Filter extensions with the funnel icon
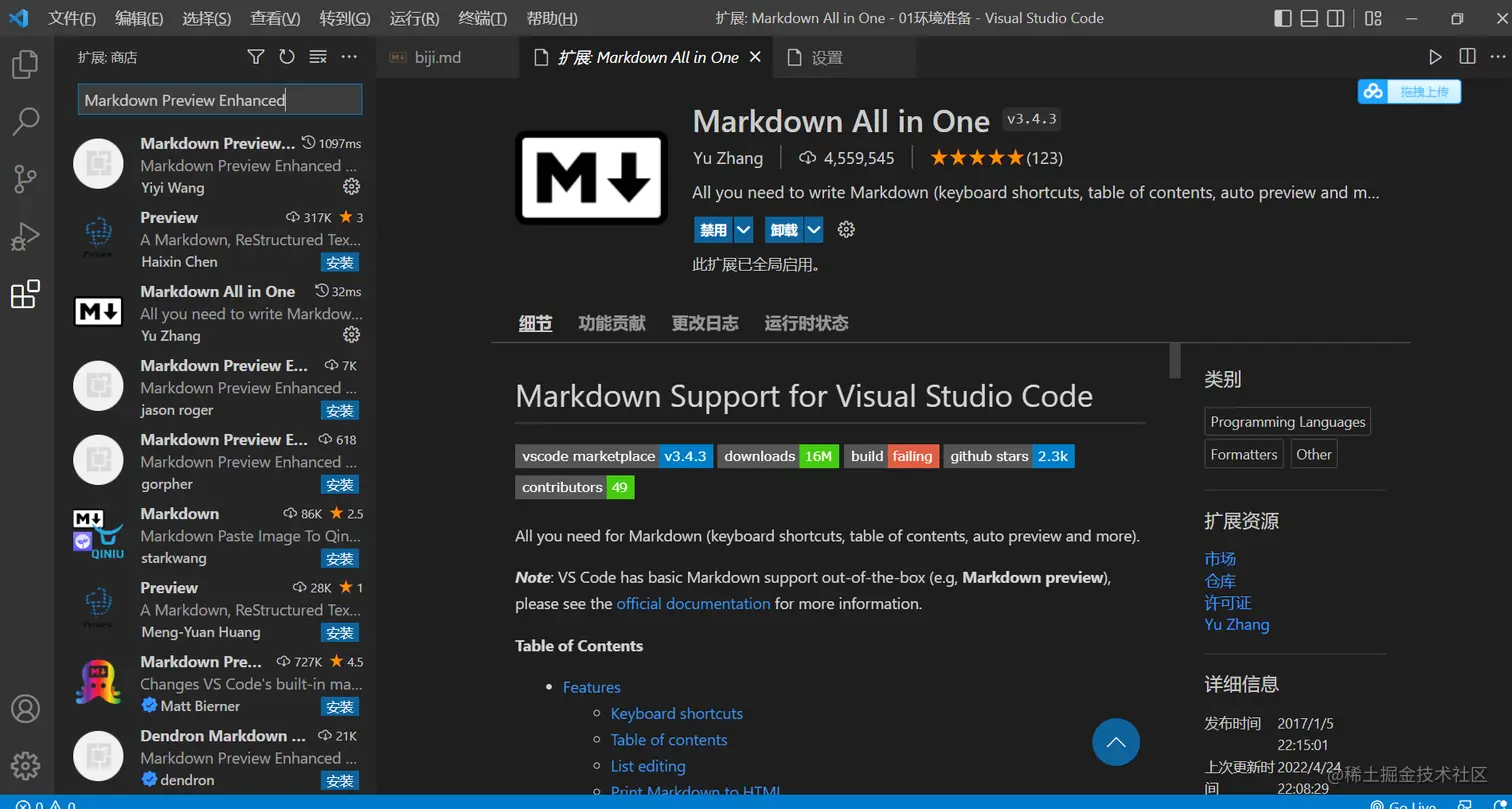 click(256, 57)
